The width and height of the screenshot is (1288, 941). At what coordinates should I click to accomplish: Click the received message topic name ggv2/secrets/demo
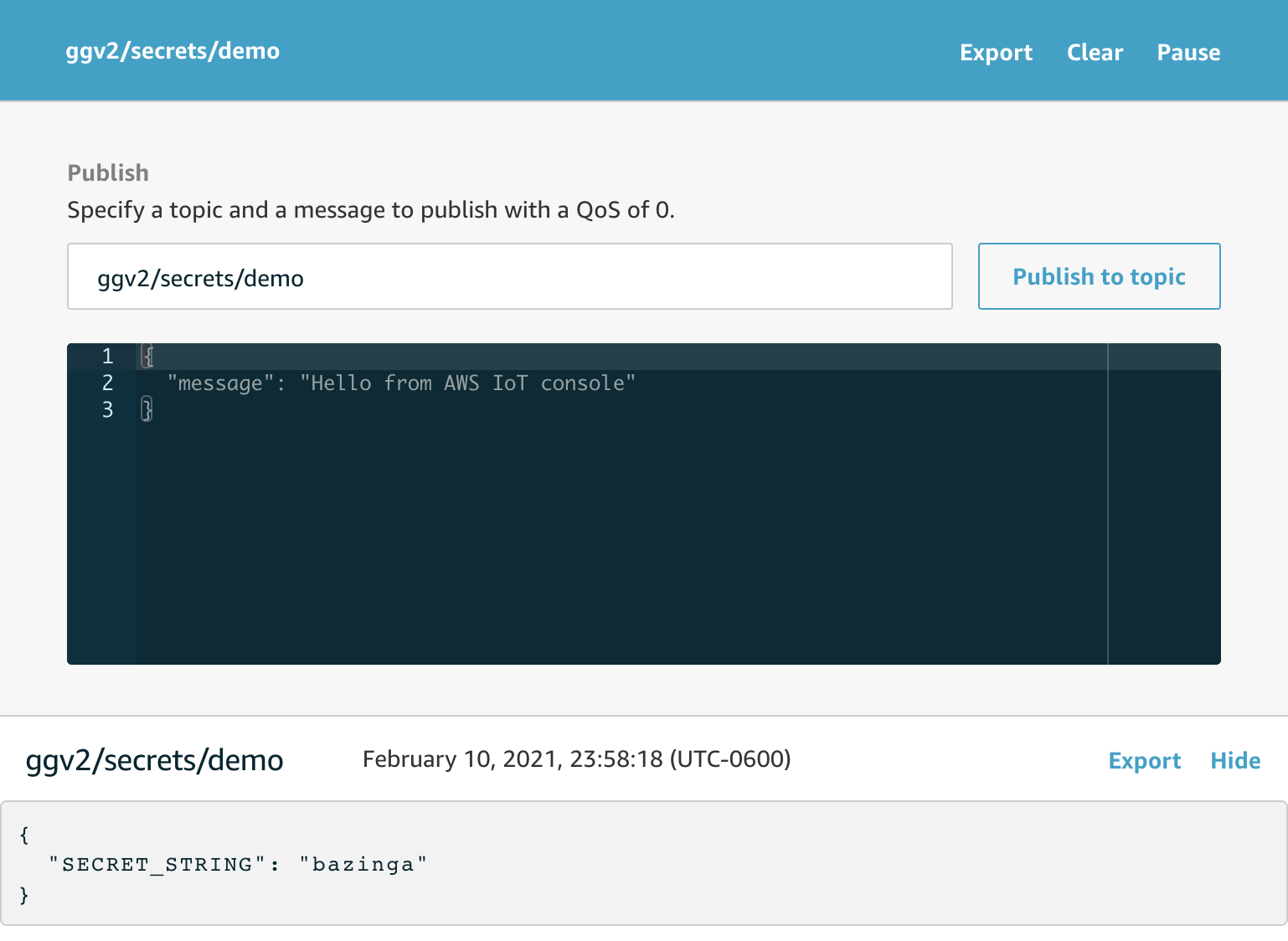tap(155, 760)
